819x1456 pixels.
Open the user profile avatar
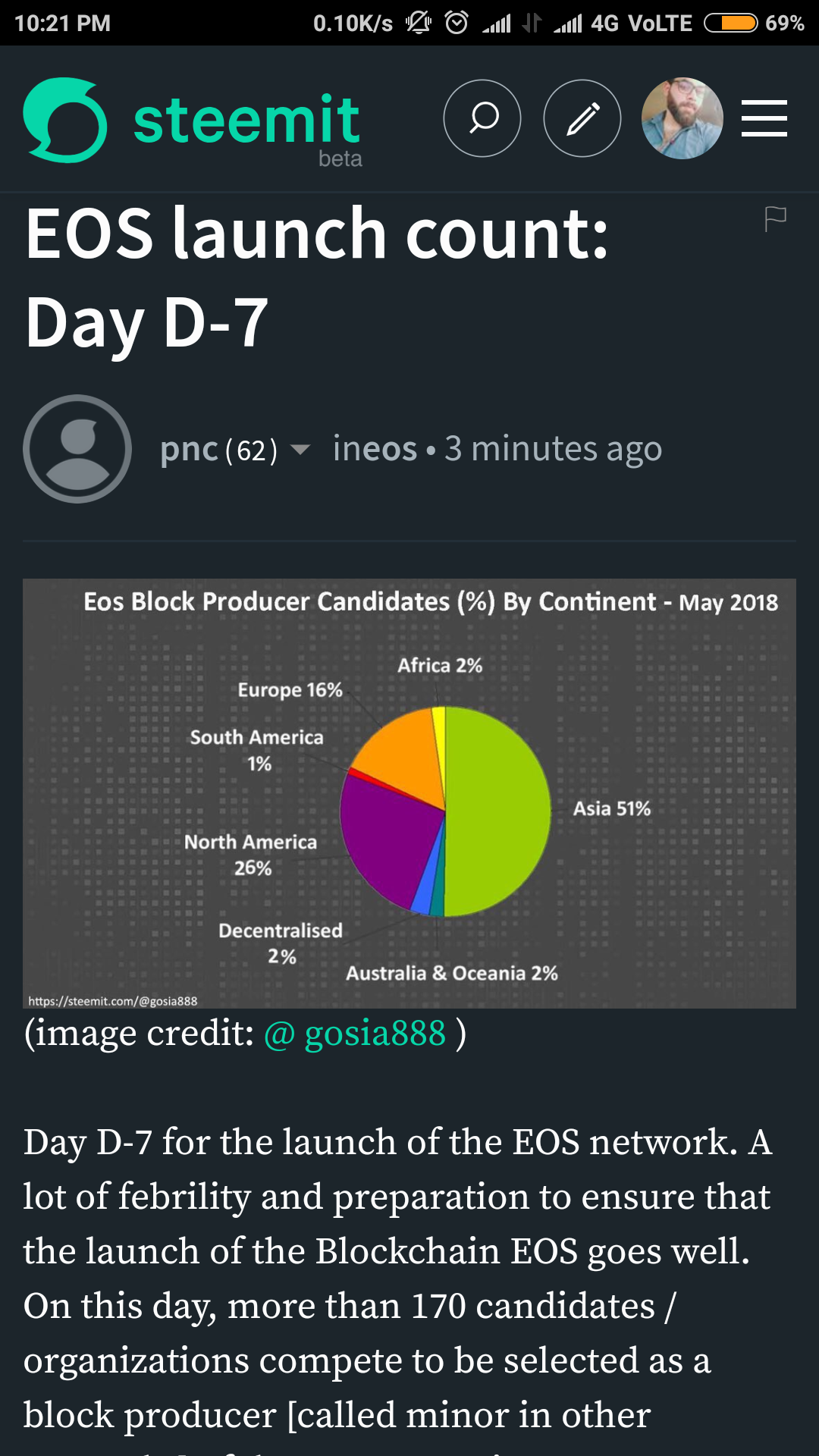[x=682, y=118]
